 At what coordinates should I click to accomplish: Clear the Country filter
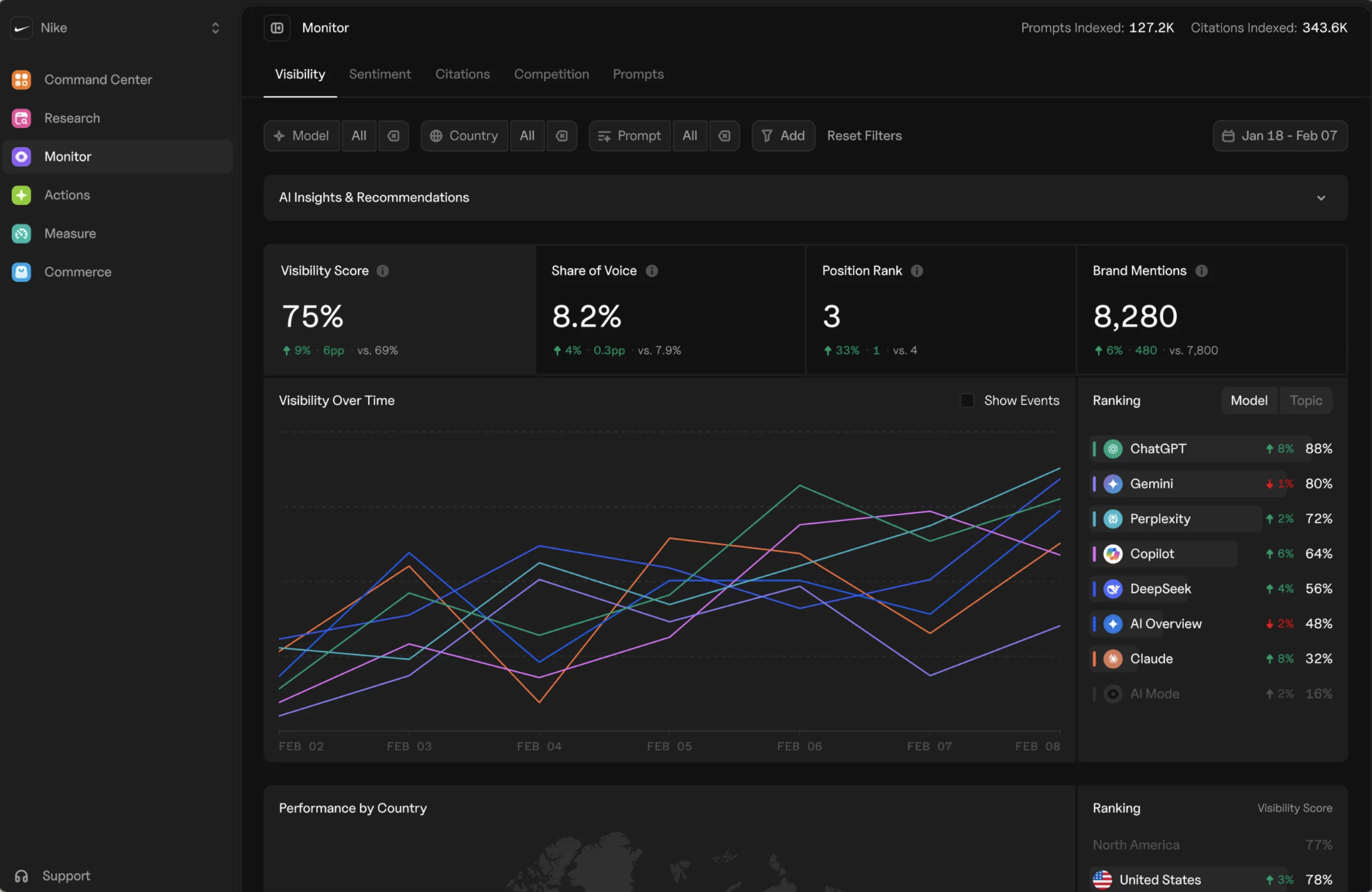[x=562, y=136]
